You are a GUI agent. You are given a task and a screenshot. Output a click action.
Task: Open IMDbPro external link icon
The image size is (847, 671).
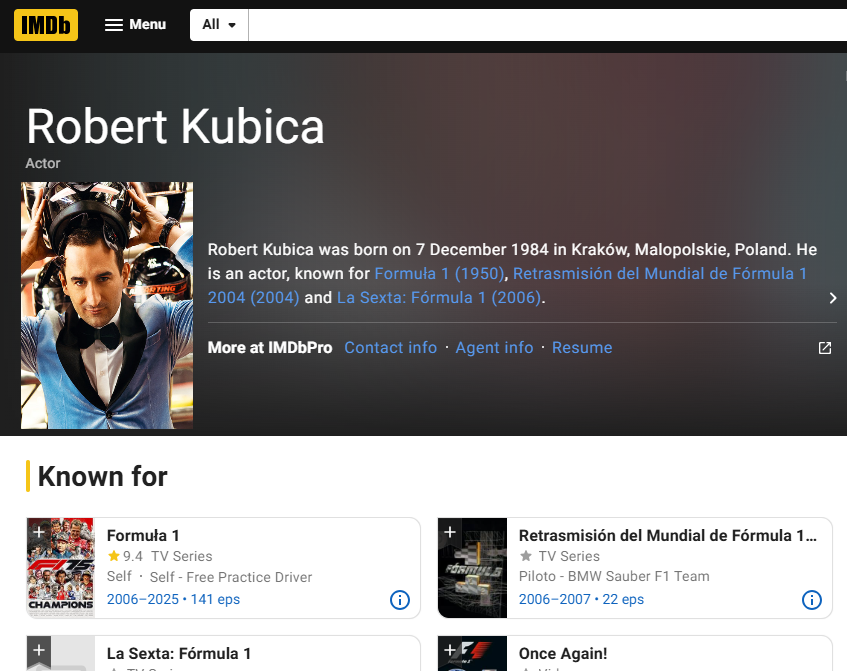click(x=824, y=348)
